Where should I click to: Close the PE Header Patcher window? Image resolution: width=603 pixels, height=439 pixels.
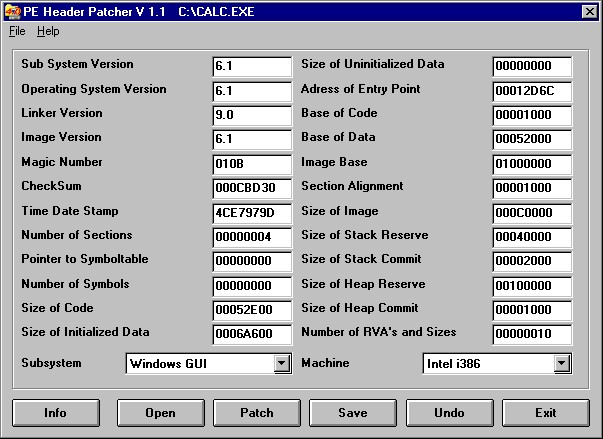(590, 12)
